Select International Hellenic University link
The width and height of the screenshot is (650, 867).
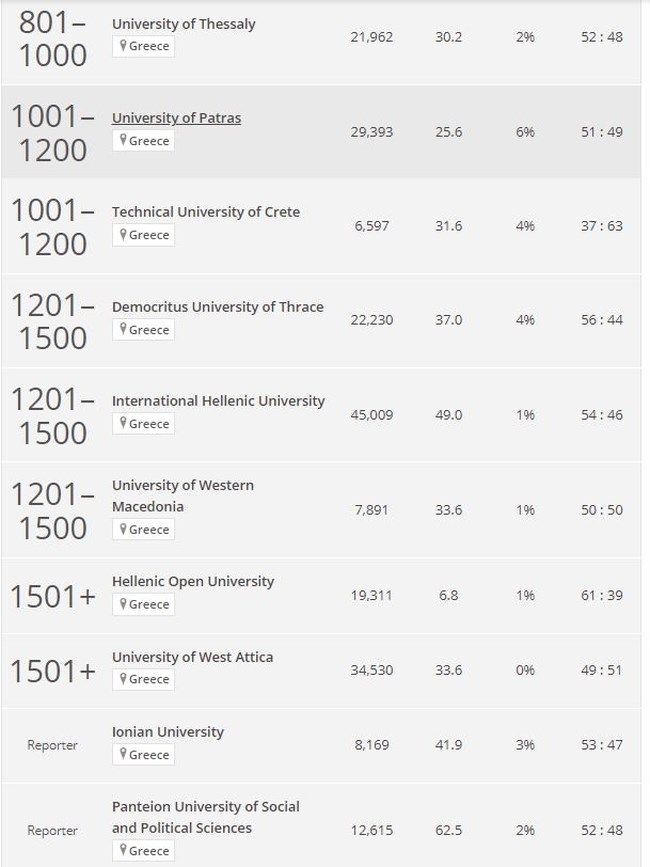pyautogui.click(x=218, y=401)
